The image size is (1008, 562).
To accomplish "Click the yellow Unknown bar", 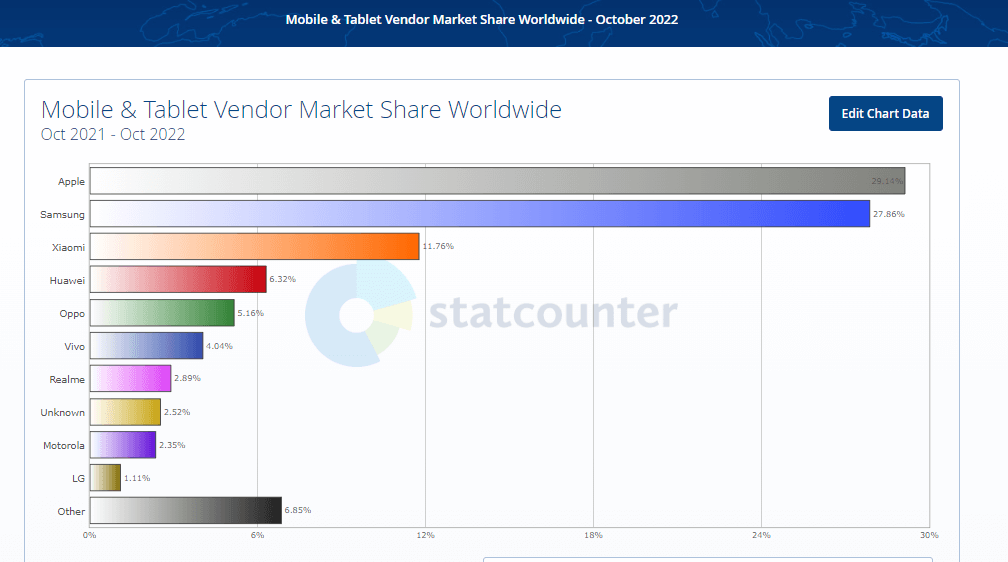I will pyautogui.click(x=125, y=412).
